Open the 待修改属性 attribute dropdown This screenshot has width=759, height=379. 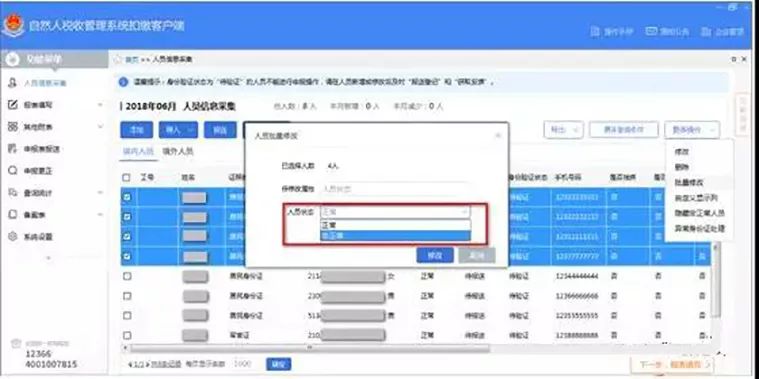395,189
